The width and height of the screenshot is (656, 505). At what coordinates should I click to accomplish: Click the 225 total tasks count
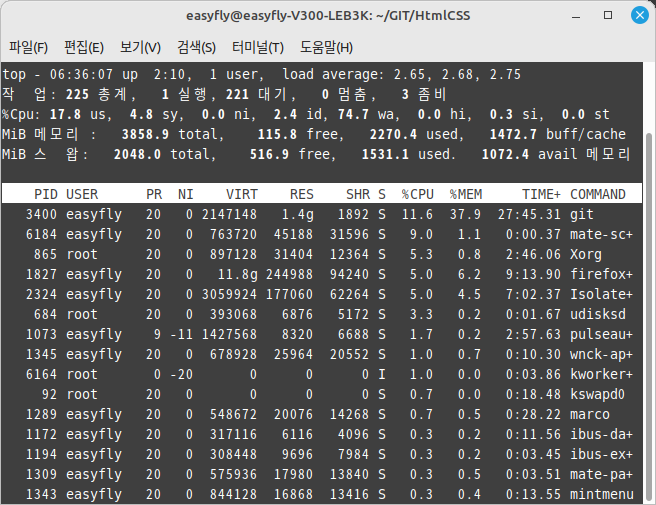(77, 95)
